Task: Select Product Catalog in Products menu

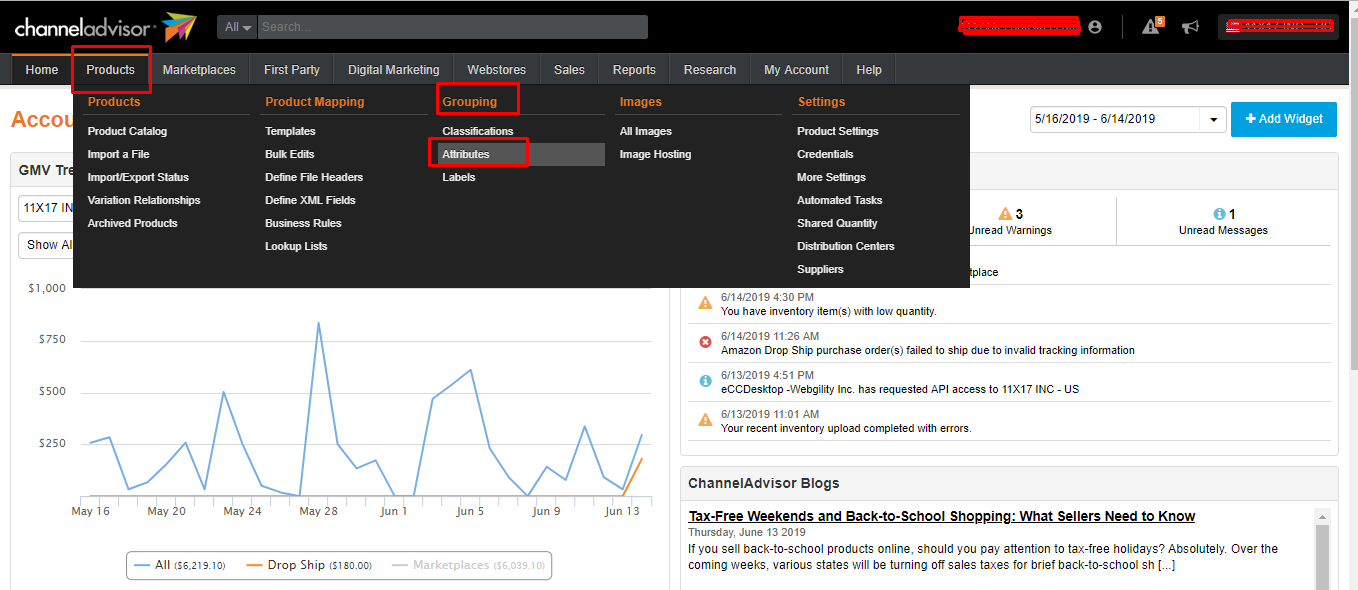Action: tap(127, 131)
